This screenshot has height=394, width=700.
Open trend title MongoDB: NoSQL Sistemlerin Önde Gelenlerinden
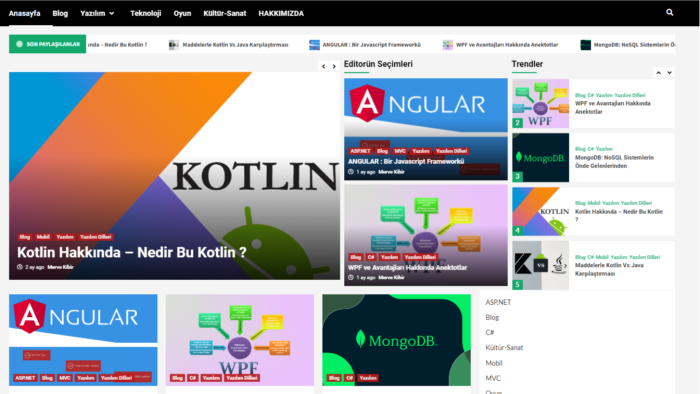(x=614, y=162)
